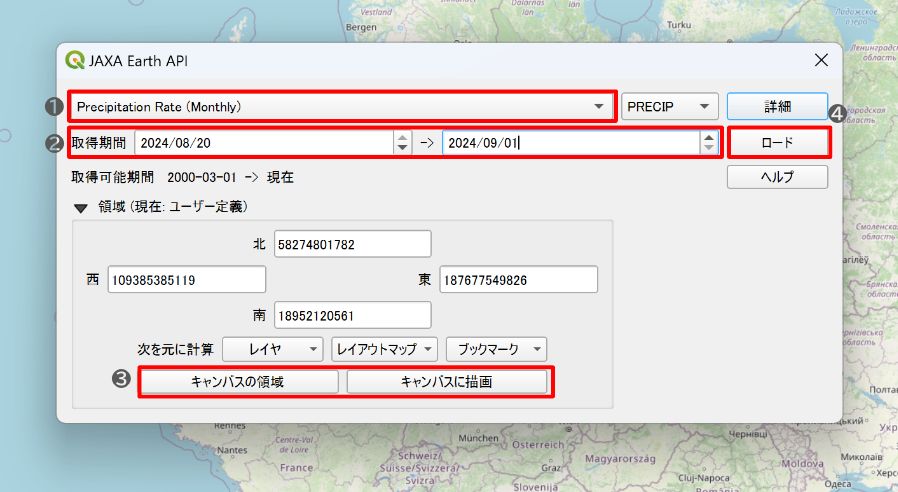This screenshot has height=492, width=898.
Task: Open the レイアウトマップ layout map dropdown
Action: [x=384, y=349]
